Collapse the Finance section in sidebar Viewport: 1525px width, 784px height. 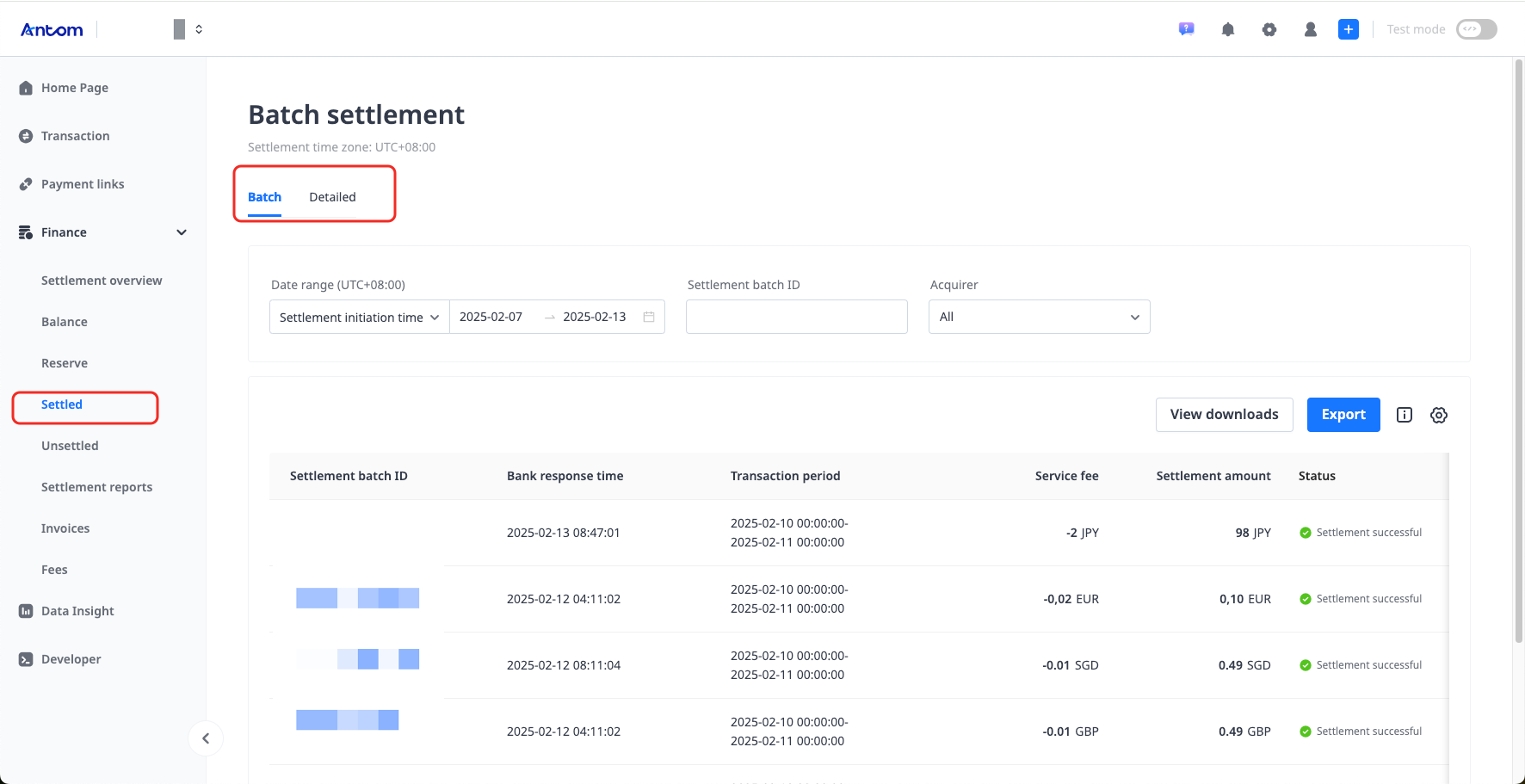click(x=181, y=231)
